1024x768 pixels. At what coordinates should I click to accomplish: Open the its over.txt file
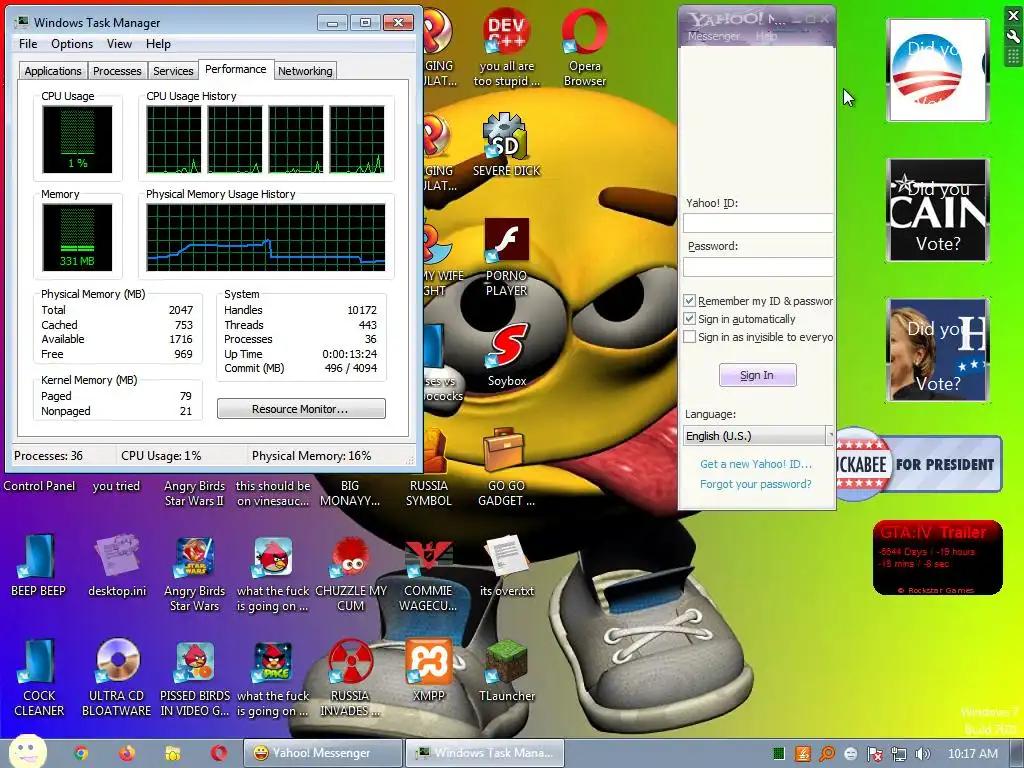click(507, 556)
